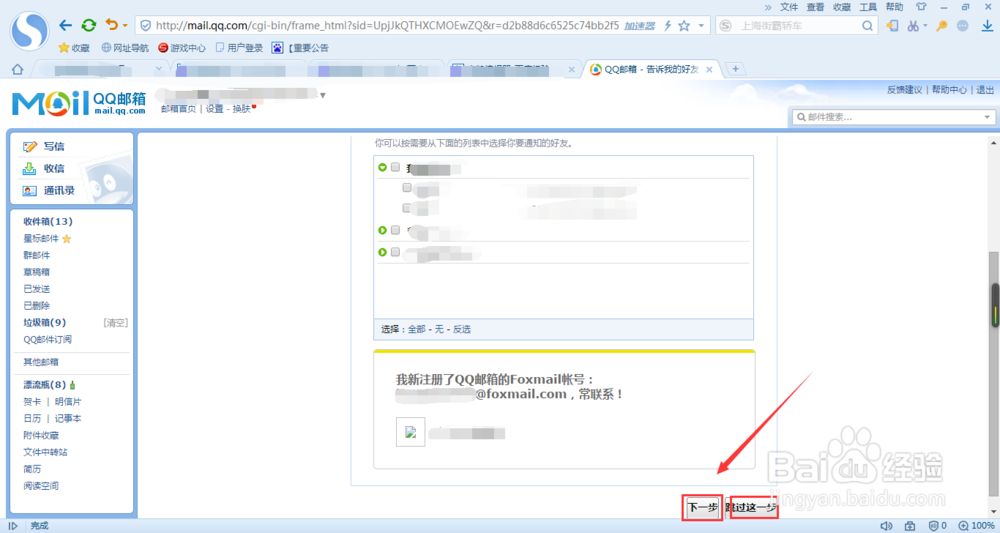
Task: Open a new tab with the plus button
Action: click(735, 69)
